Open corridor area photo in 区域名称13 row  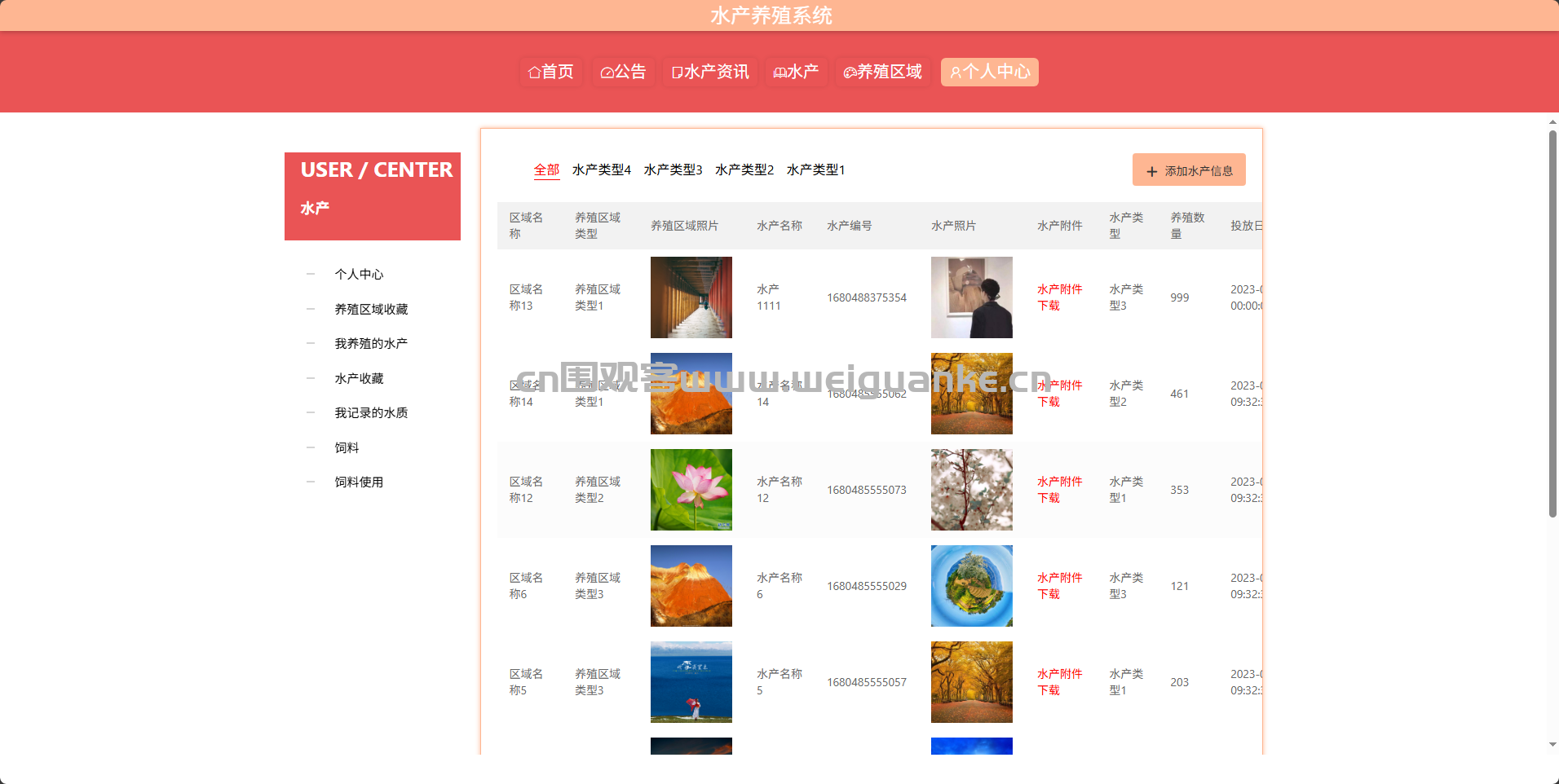tap(691, 297)
